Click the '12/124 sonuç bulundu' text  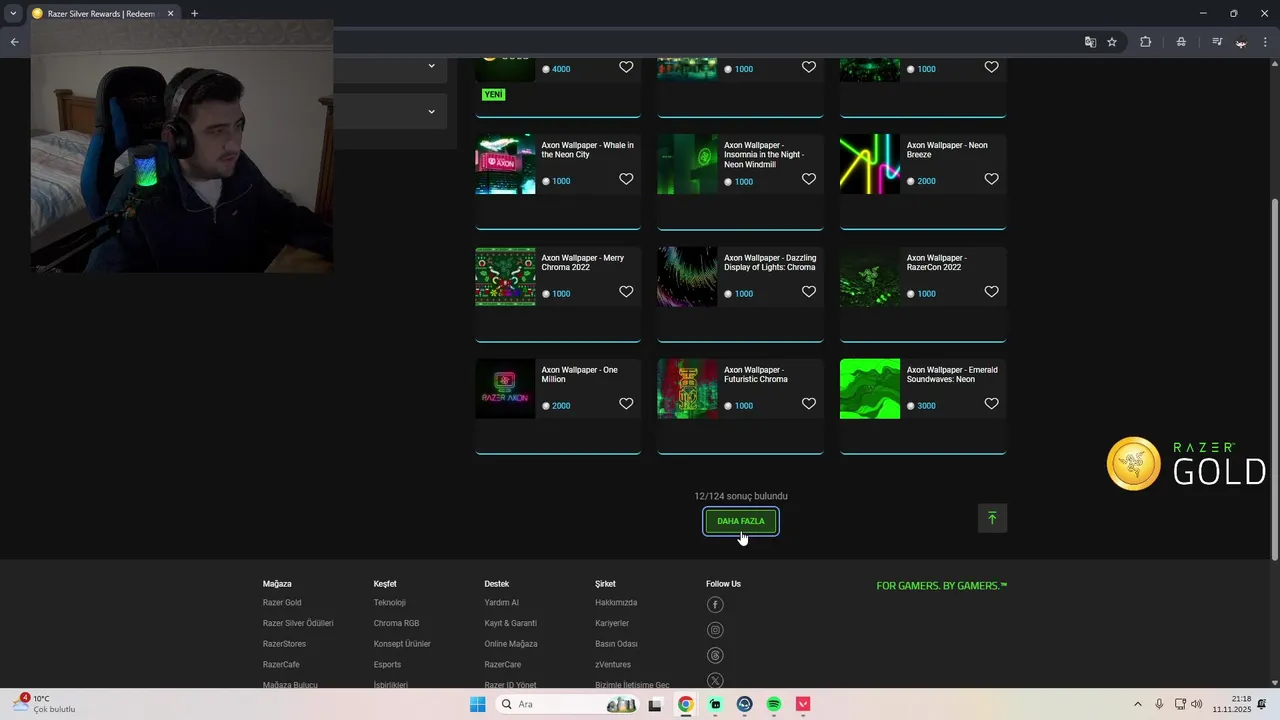[741, 496]
